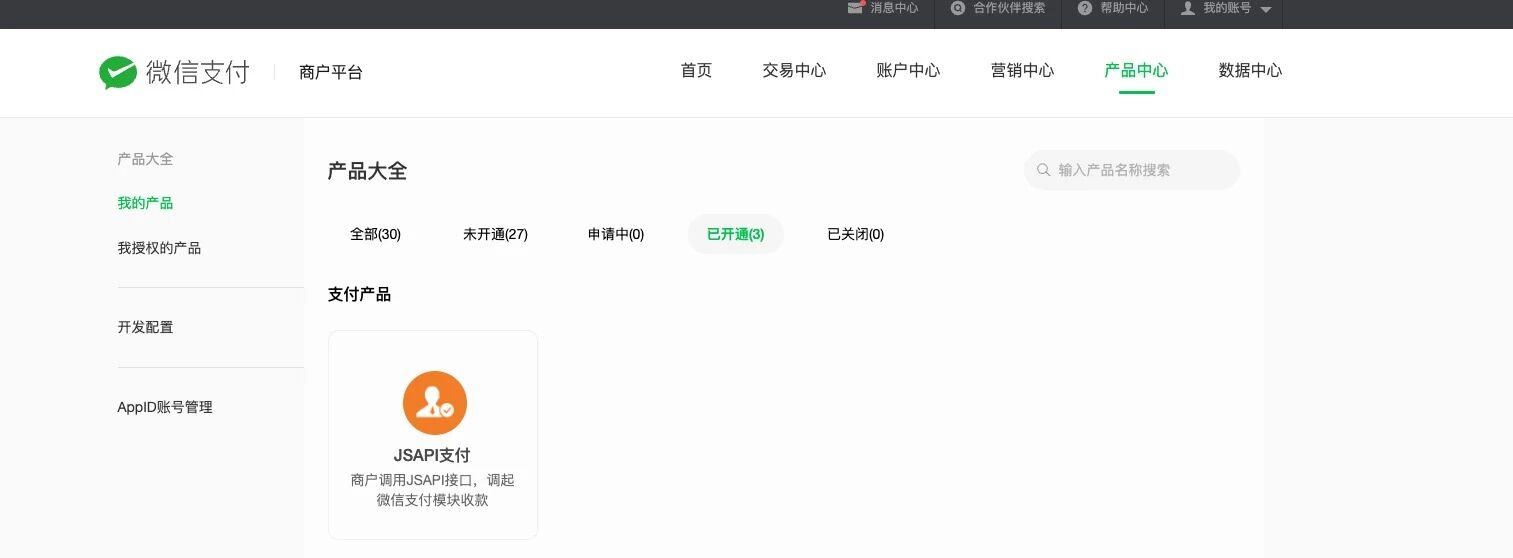Click the 支付产品 section heading
1513x558 pixels.
click(359, 294)
